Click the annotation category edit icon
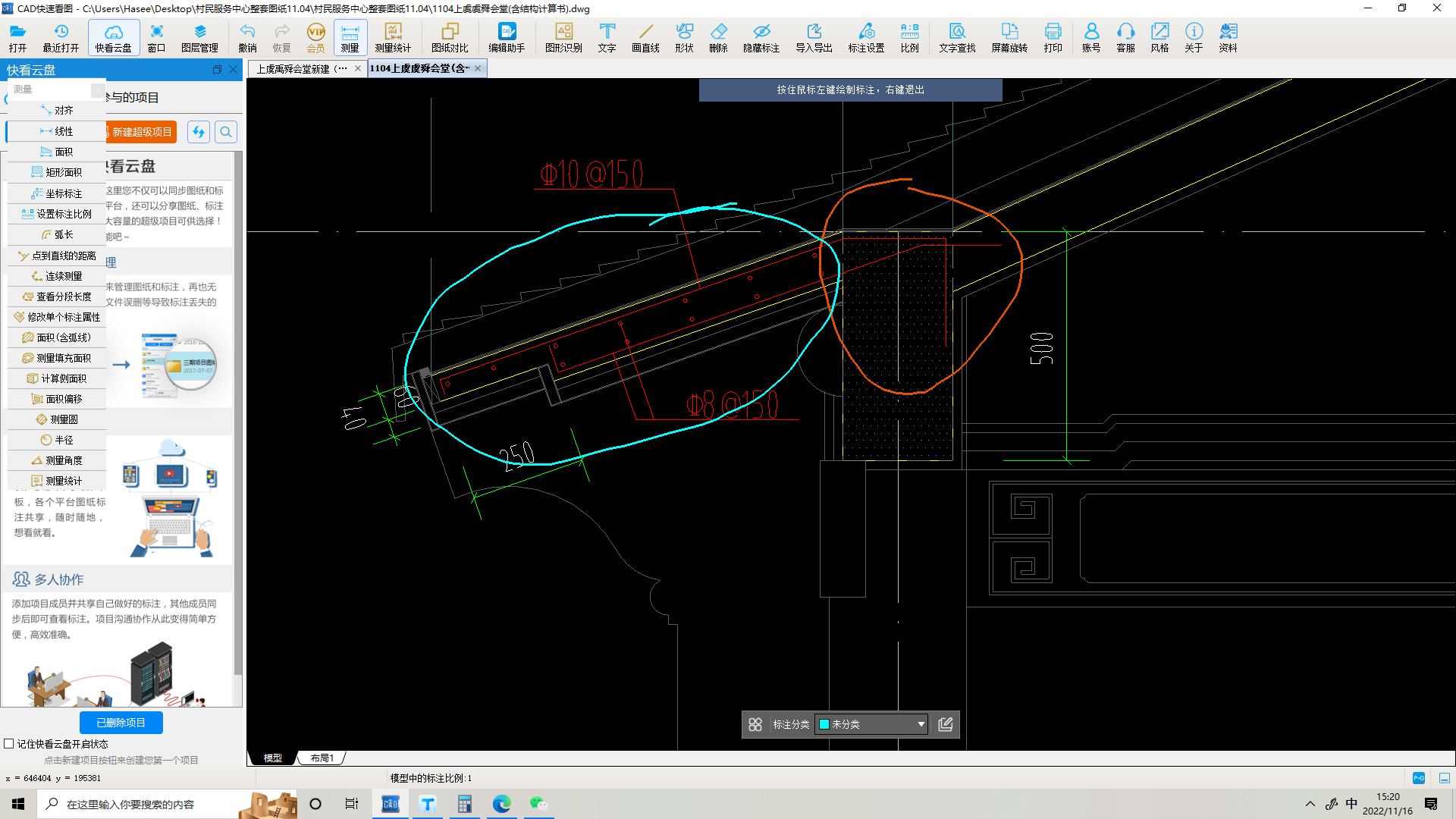The height and width of the screenshot is (819, 1456). (x=946, y=724)
